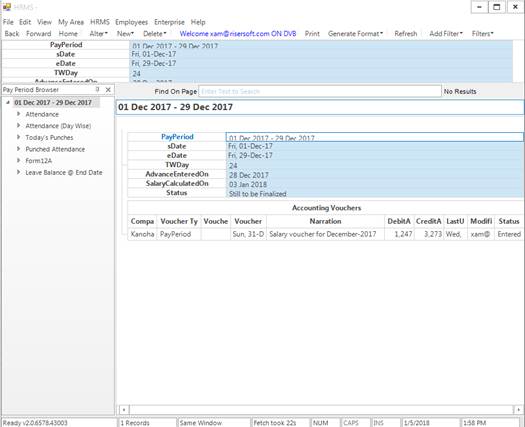
Task: Open the Delete dropdown
Action: coord(154,33)
